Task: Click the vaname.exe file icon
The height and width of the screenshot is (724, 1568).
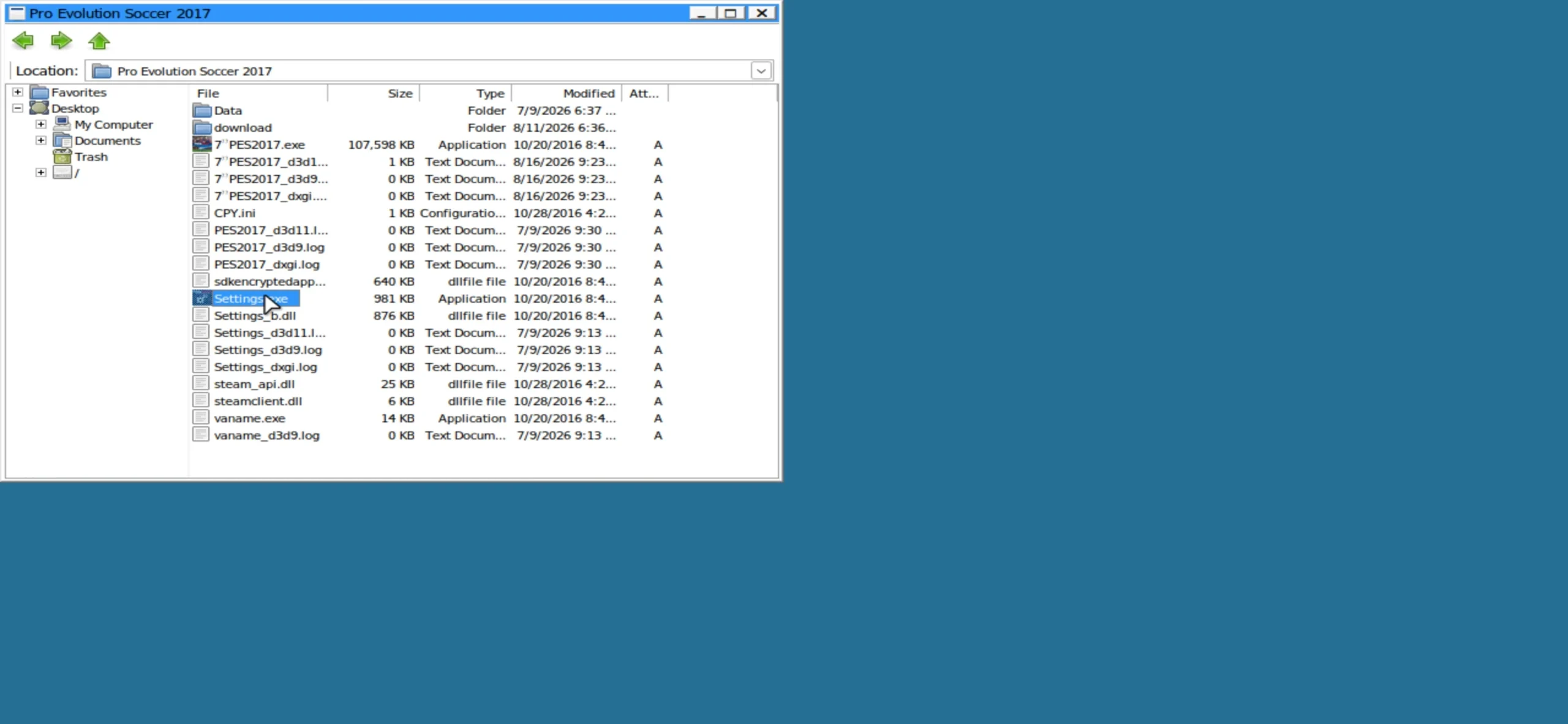Action: tap(201, 418)
